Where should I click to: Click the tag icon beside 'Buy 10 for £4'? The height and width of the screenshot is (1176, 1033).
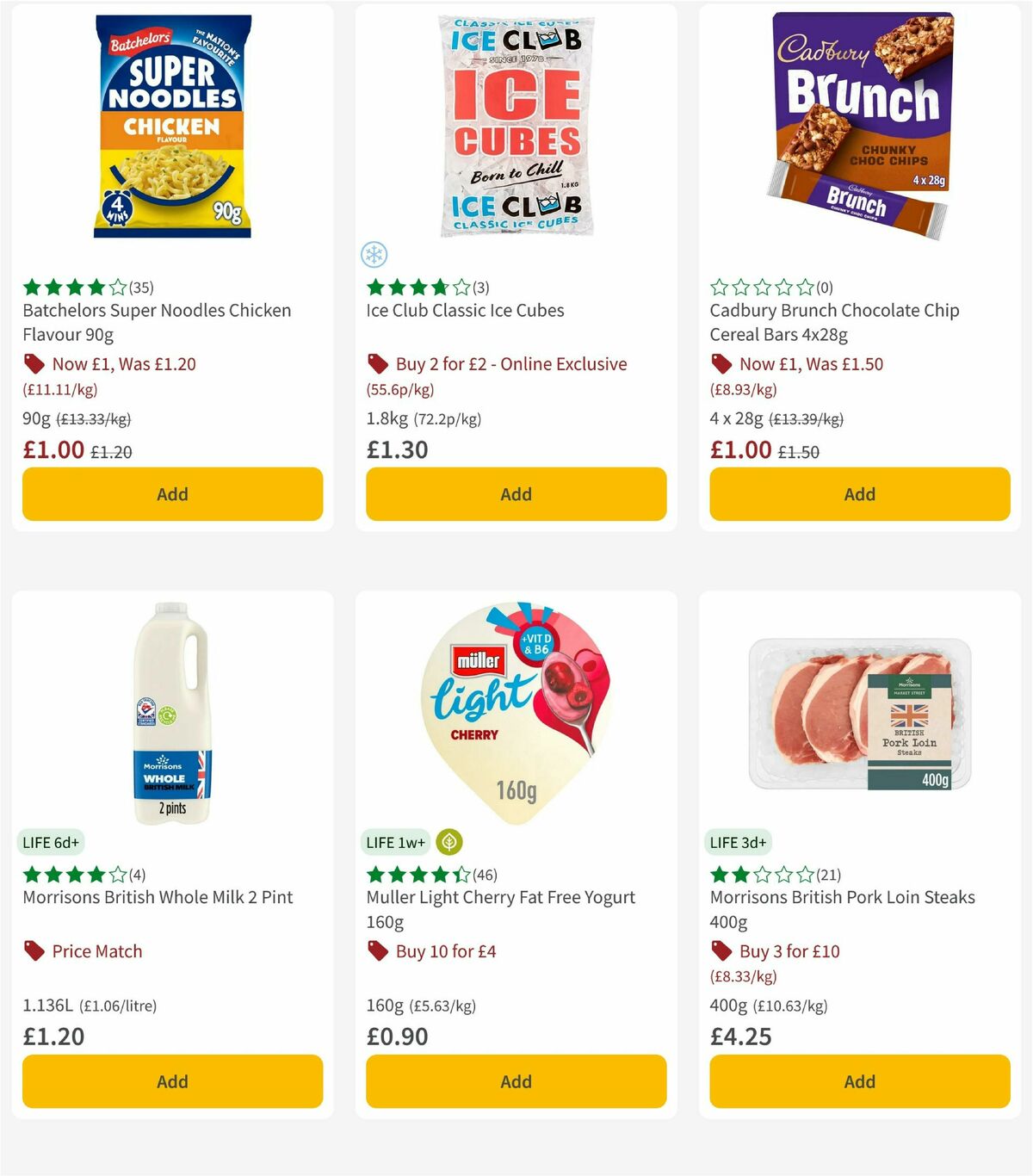pos(377,951)
